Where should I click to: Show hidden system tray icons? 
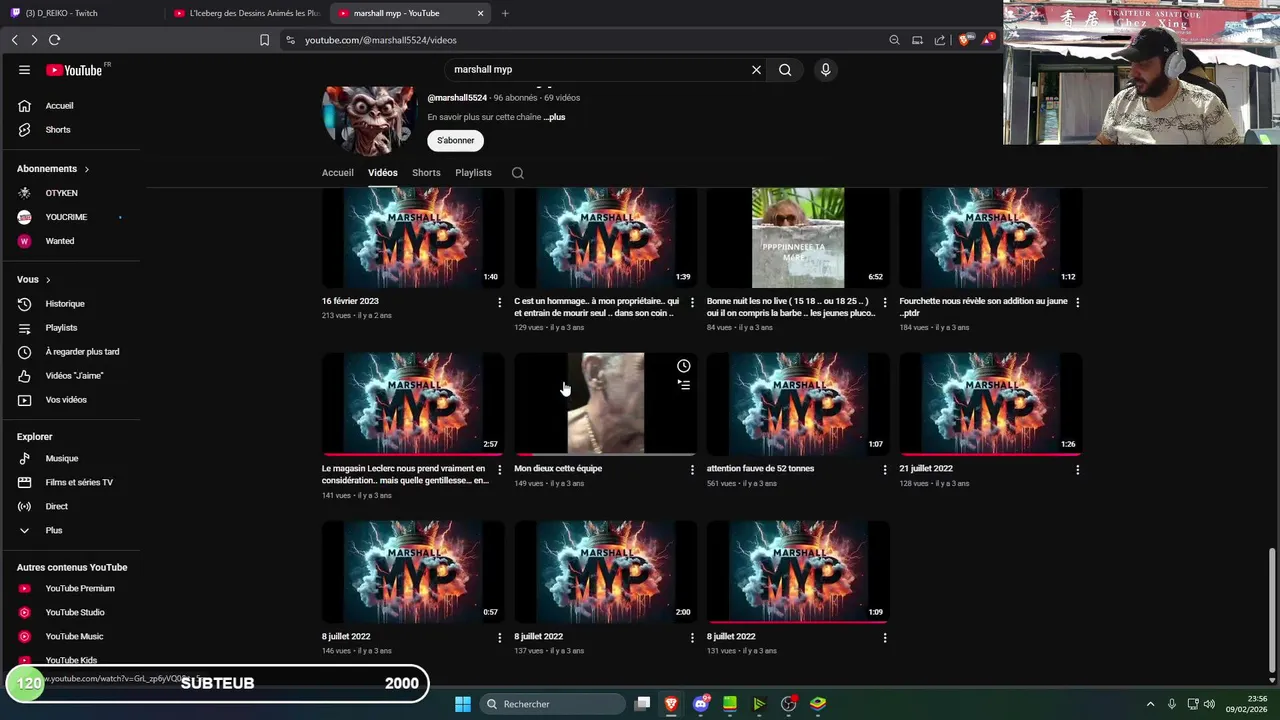(1150, 704)
